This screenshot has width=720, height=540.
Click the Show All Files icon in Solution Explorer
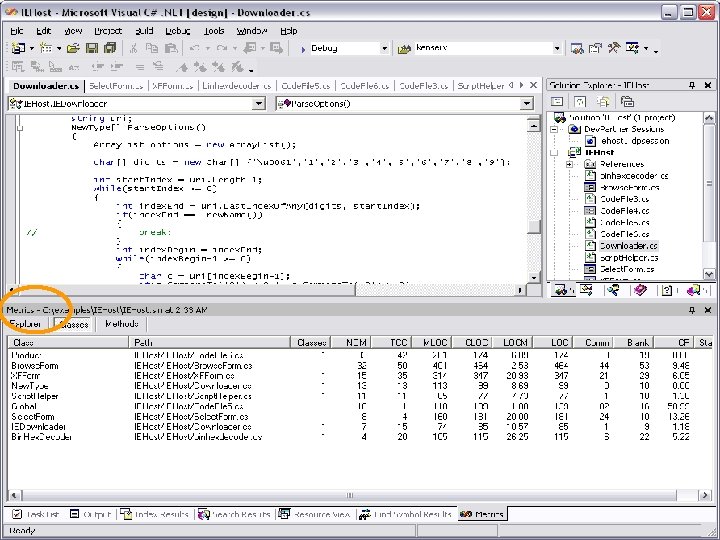[603, 101]
